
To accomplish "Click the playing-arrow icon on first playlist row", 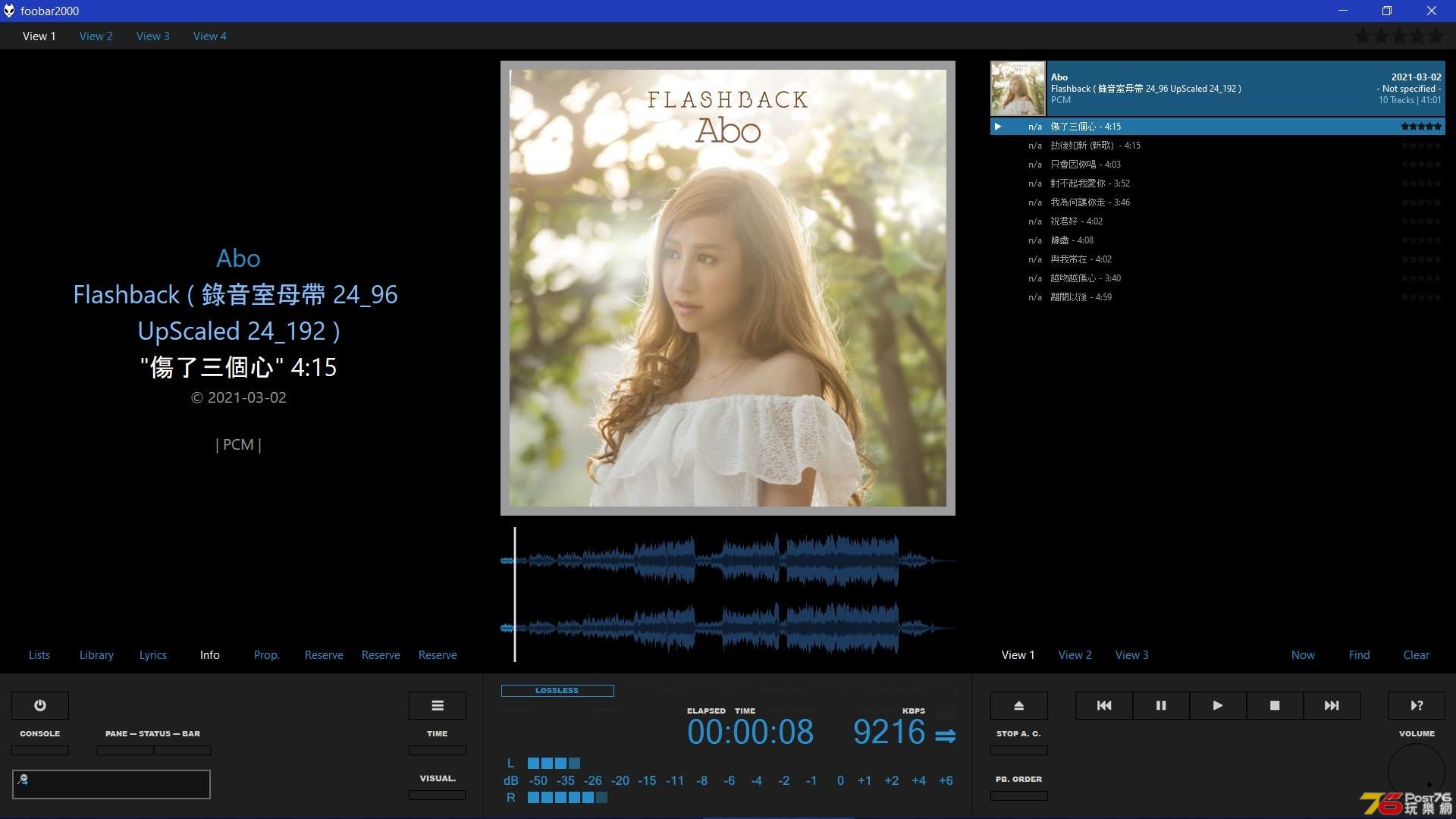I will (998, 127).
